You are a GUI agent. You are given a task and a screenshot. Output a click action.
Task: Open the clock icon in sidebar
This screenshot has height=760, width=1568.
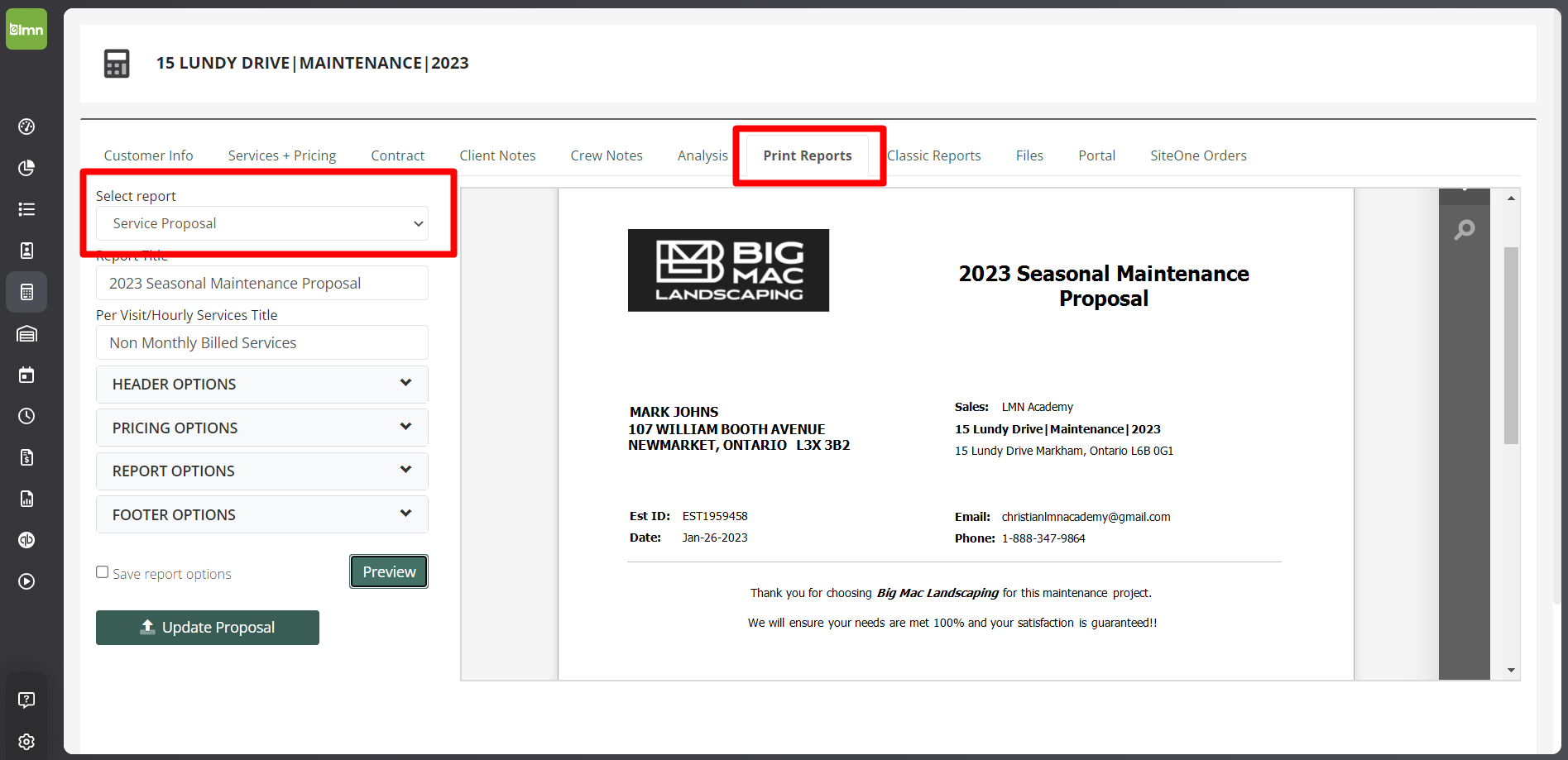(x=26, y=416)
